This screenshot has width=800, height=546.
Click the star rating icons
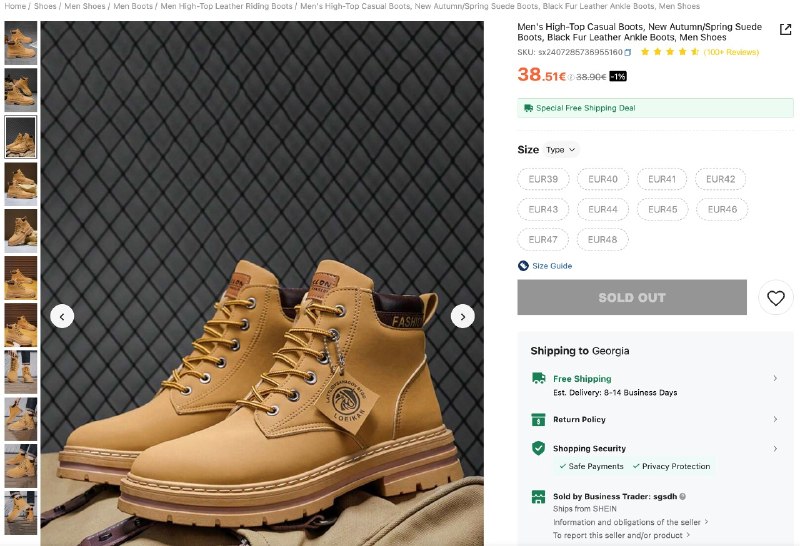point(669,52)
